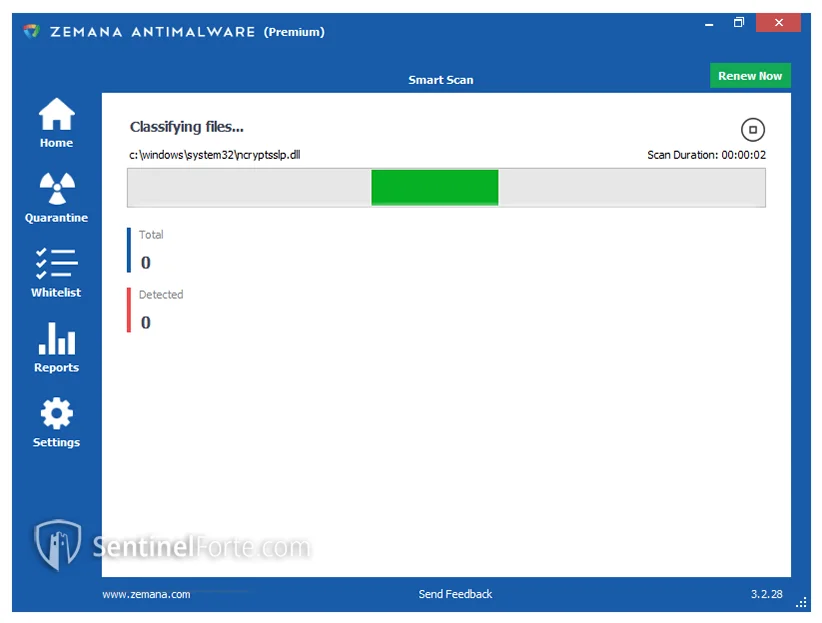Restore down the Zemana window

click(739, 23)
